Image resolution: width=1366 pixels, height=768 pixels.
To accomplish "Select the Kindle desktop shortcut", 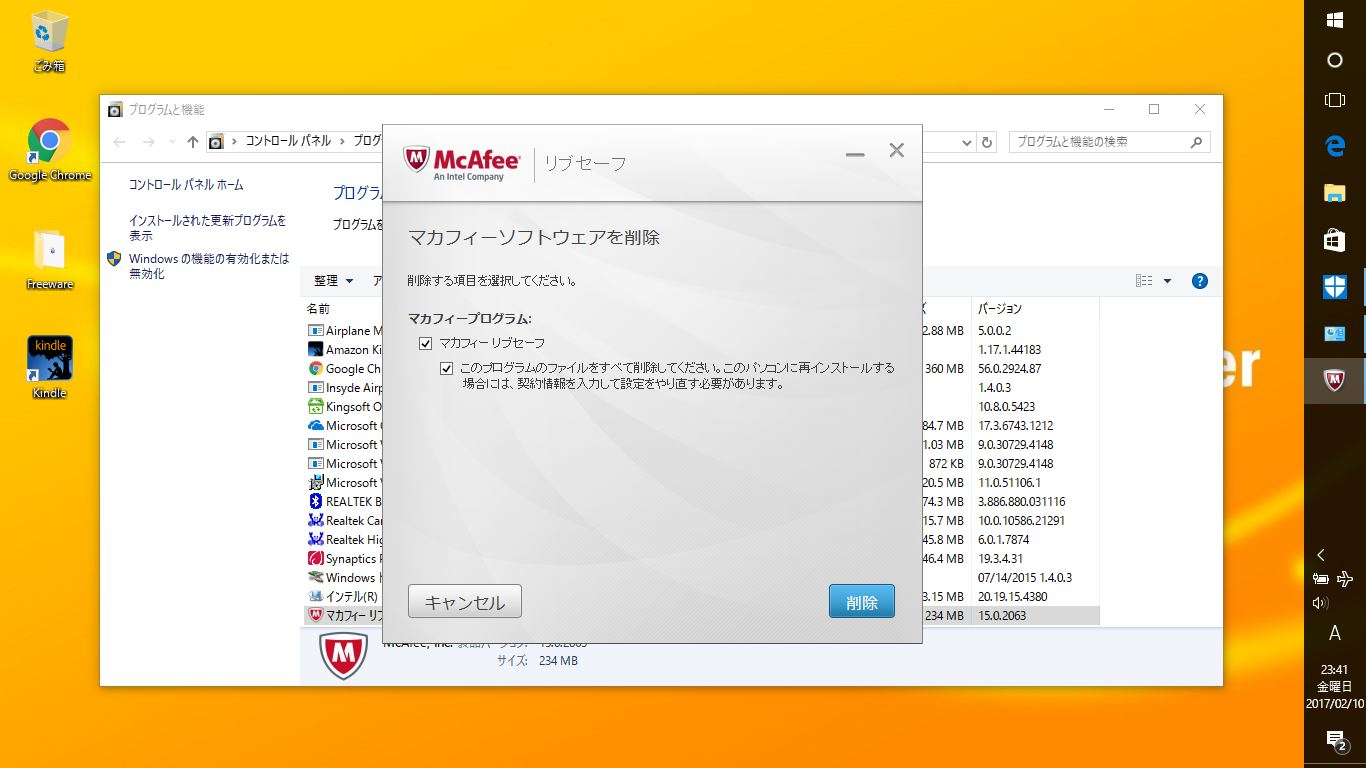I will click(x=49, y=367).
